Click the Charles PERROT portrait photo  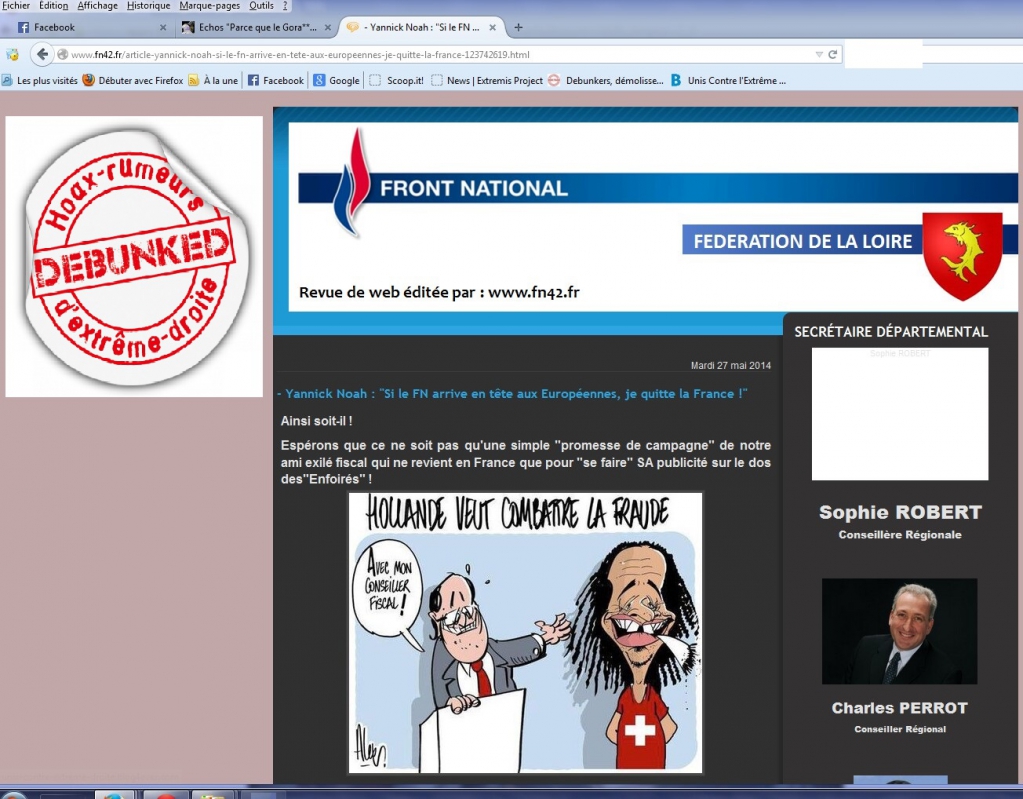click(899, 631)
